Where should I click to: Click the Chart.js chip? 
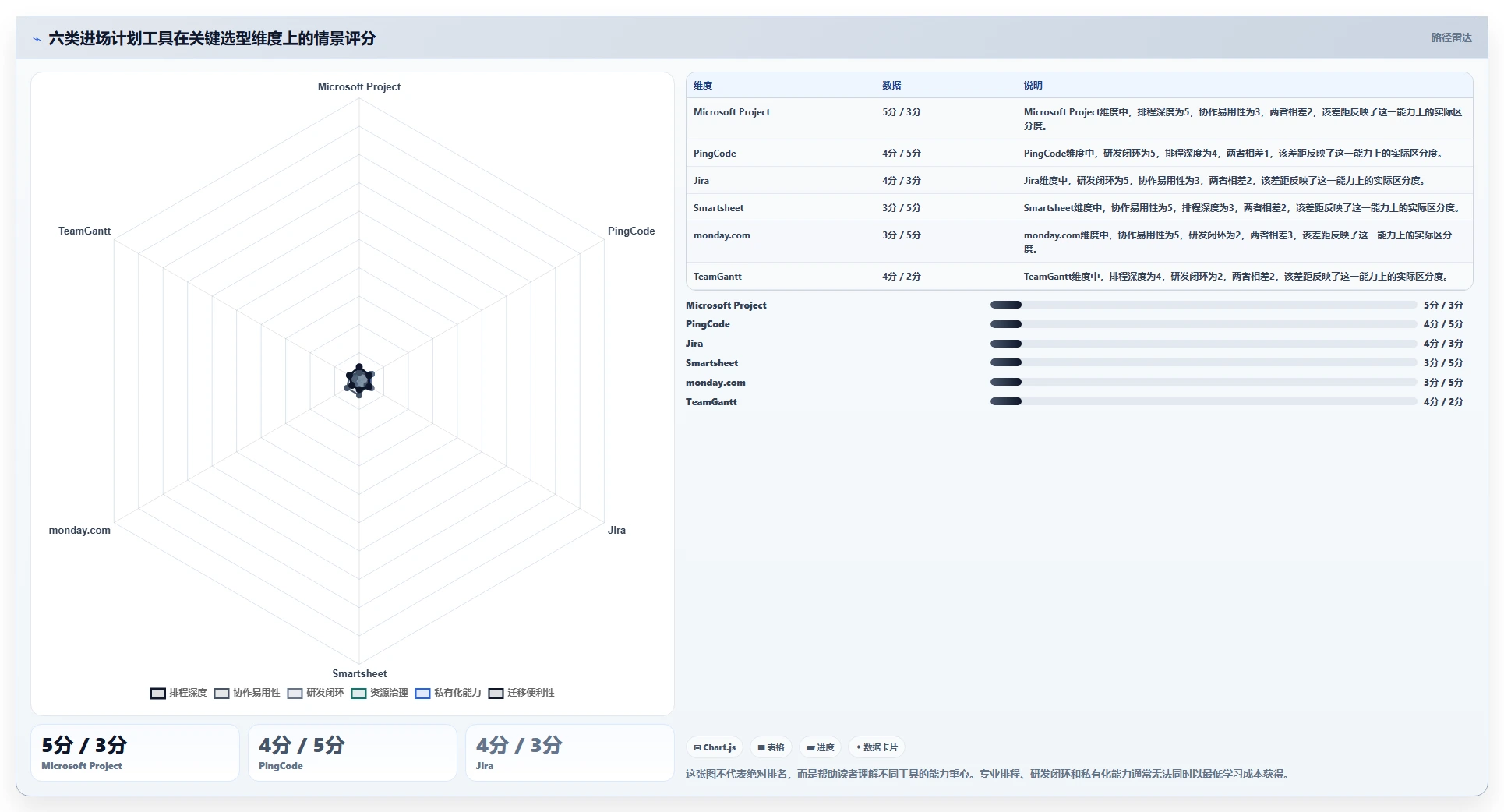715,747
